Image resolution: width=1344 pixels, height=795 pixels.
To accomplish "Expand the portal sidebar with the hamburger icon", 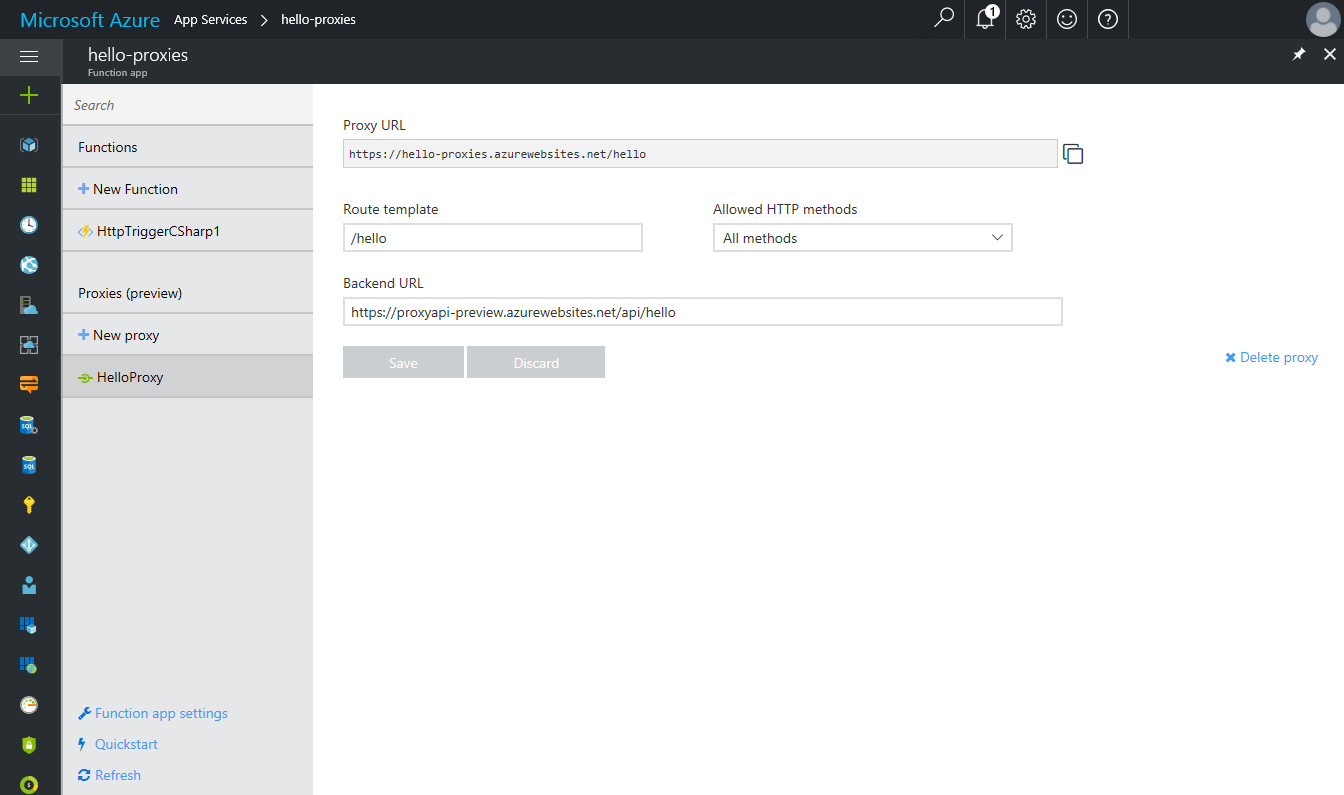I will (29, 56).
